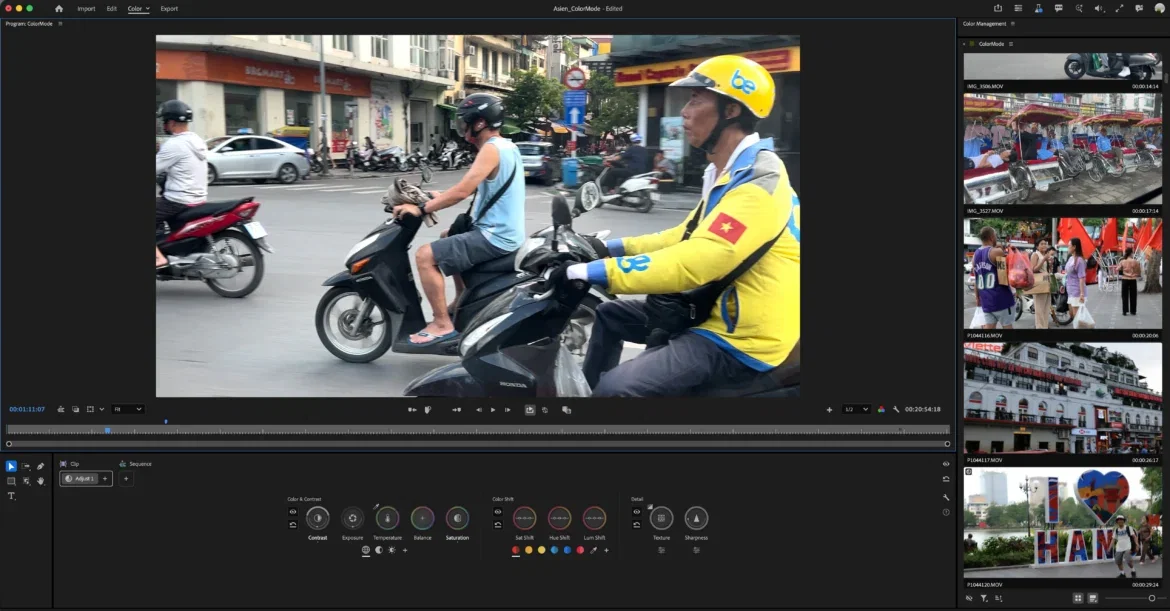
Task: Click the export frame button
Action: [x=530, y=410]
